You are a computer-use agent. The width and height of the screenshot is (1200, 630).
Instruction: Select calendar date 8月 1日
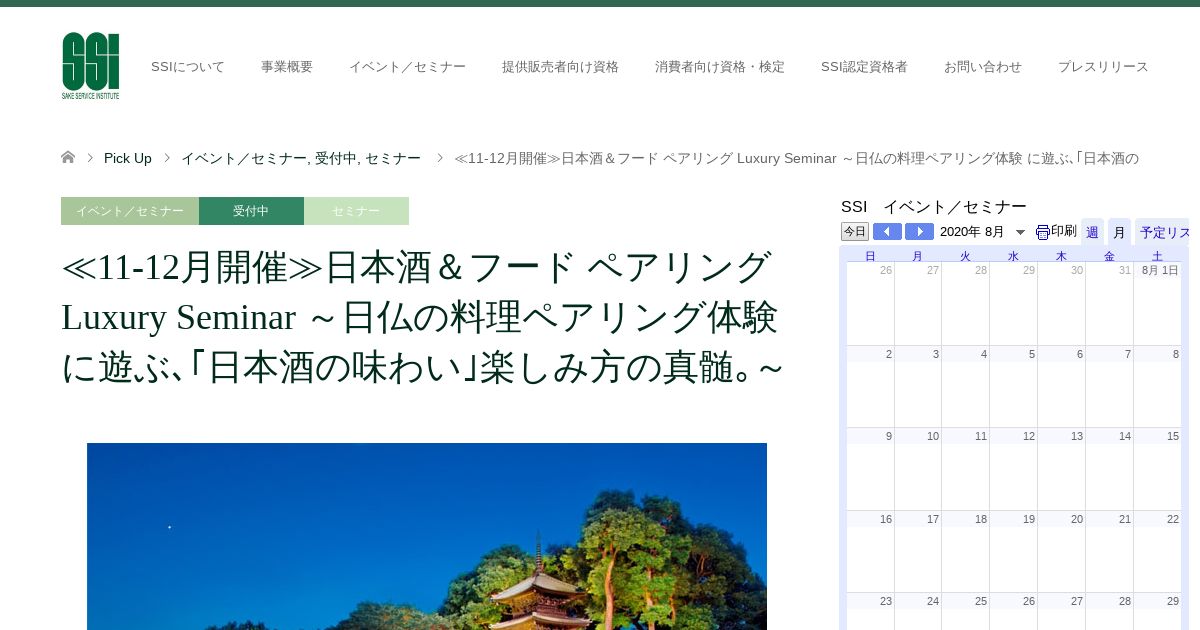coord(1160,270)
